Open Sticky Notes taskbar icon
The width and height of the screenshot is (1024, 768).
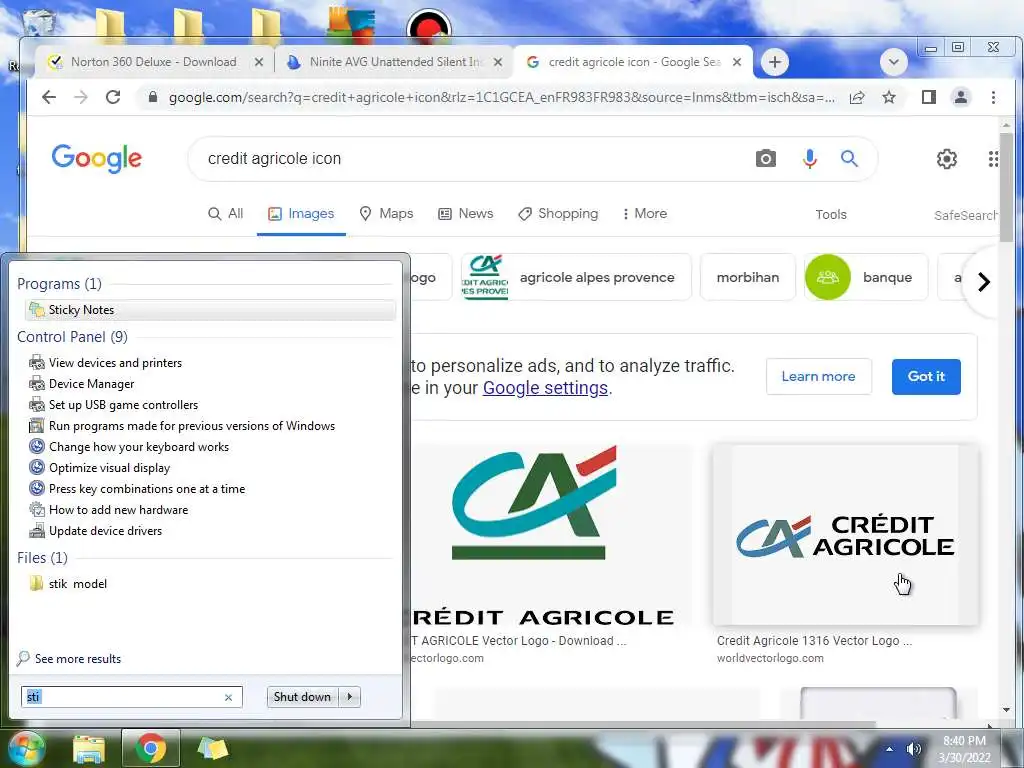coord(213,748)
